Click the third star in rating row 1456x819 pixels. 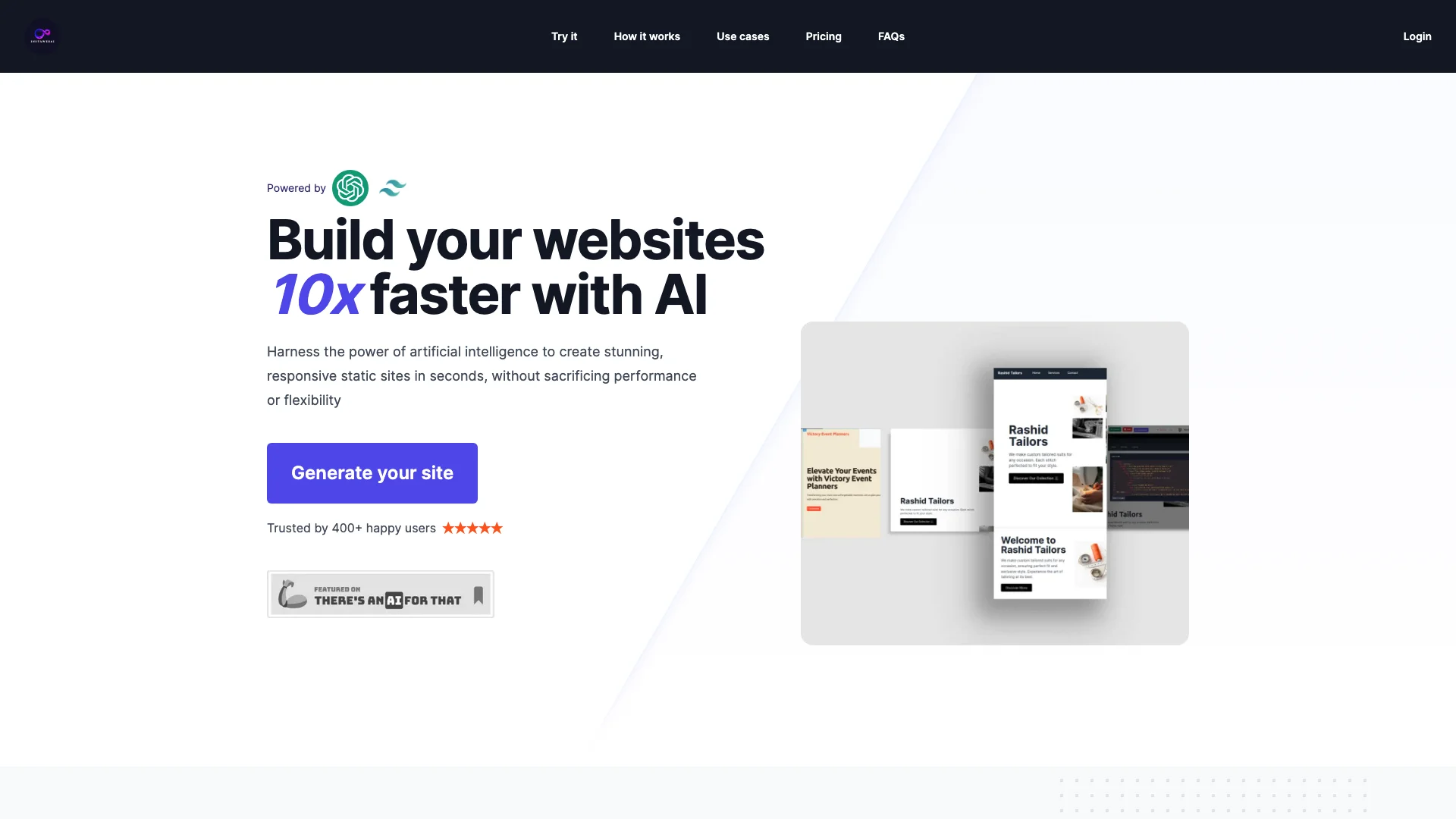click(x=471, y=528)
